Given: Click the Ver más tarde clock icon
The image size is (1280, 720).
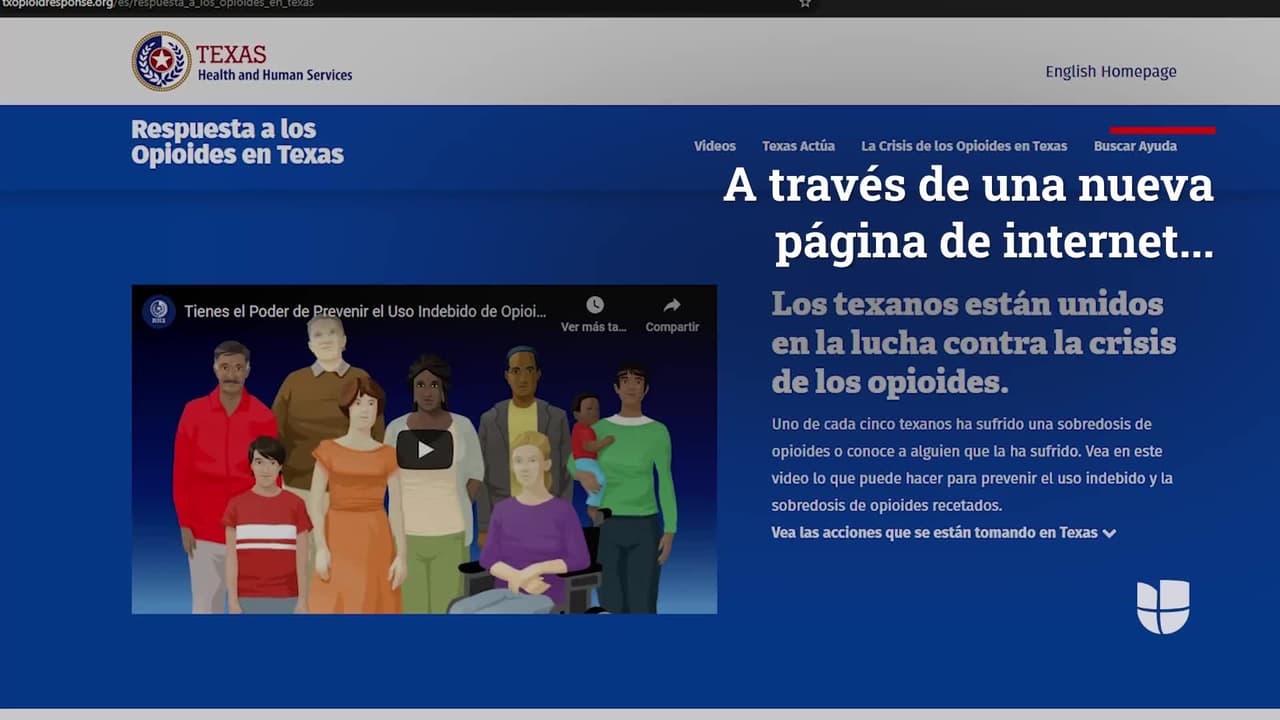Looking at the screenshot, I should 594,305.
